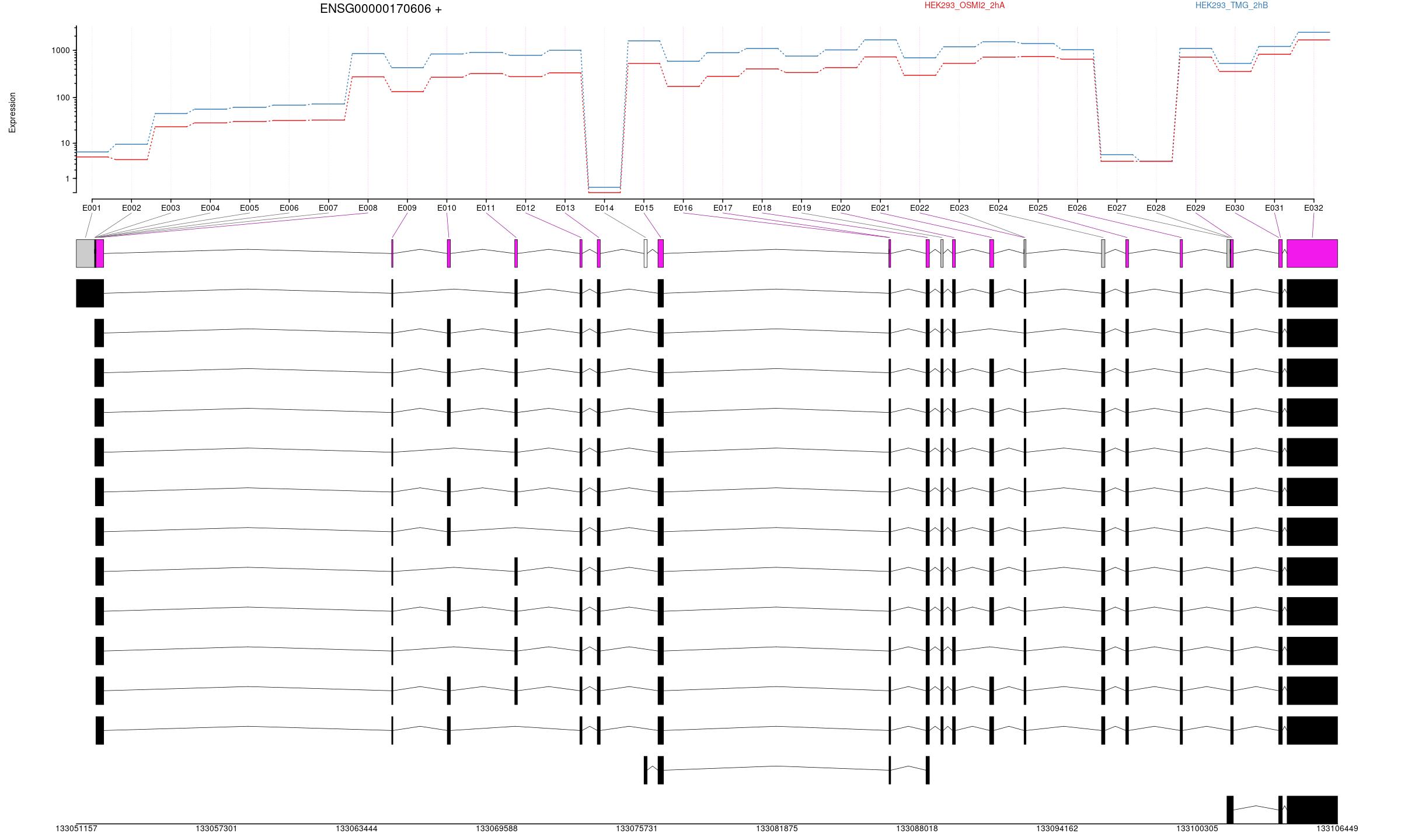Image resolution: width=1401 pixels, height=840 pixels.
Task: Click exon label E007
Action: pyautogui.click(x=328, y=208)
